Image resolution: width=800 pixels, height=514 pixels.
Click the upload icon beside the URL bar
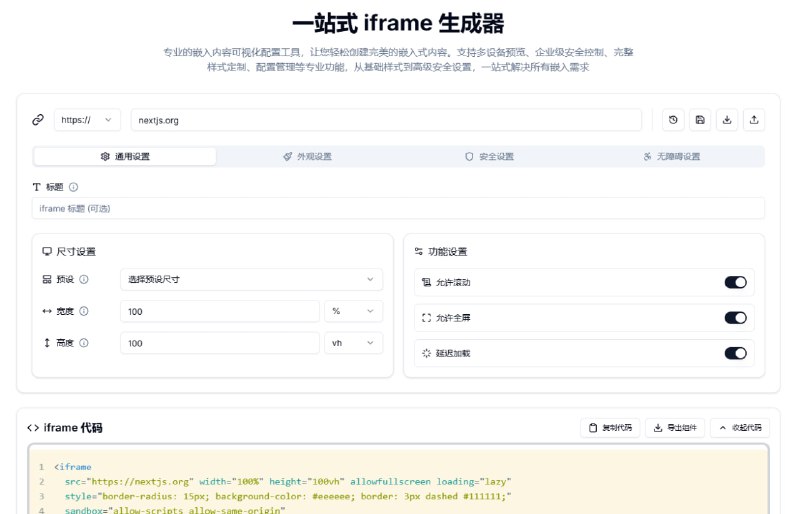(x=755, y=120)
